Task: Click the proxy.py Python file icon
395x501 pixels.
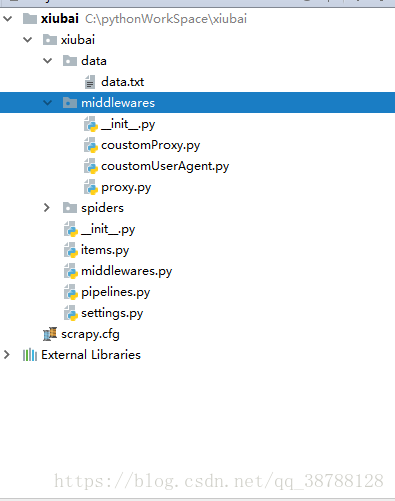Action: 91,187
